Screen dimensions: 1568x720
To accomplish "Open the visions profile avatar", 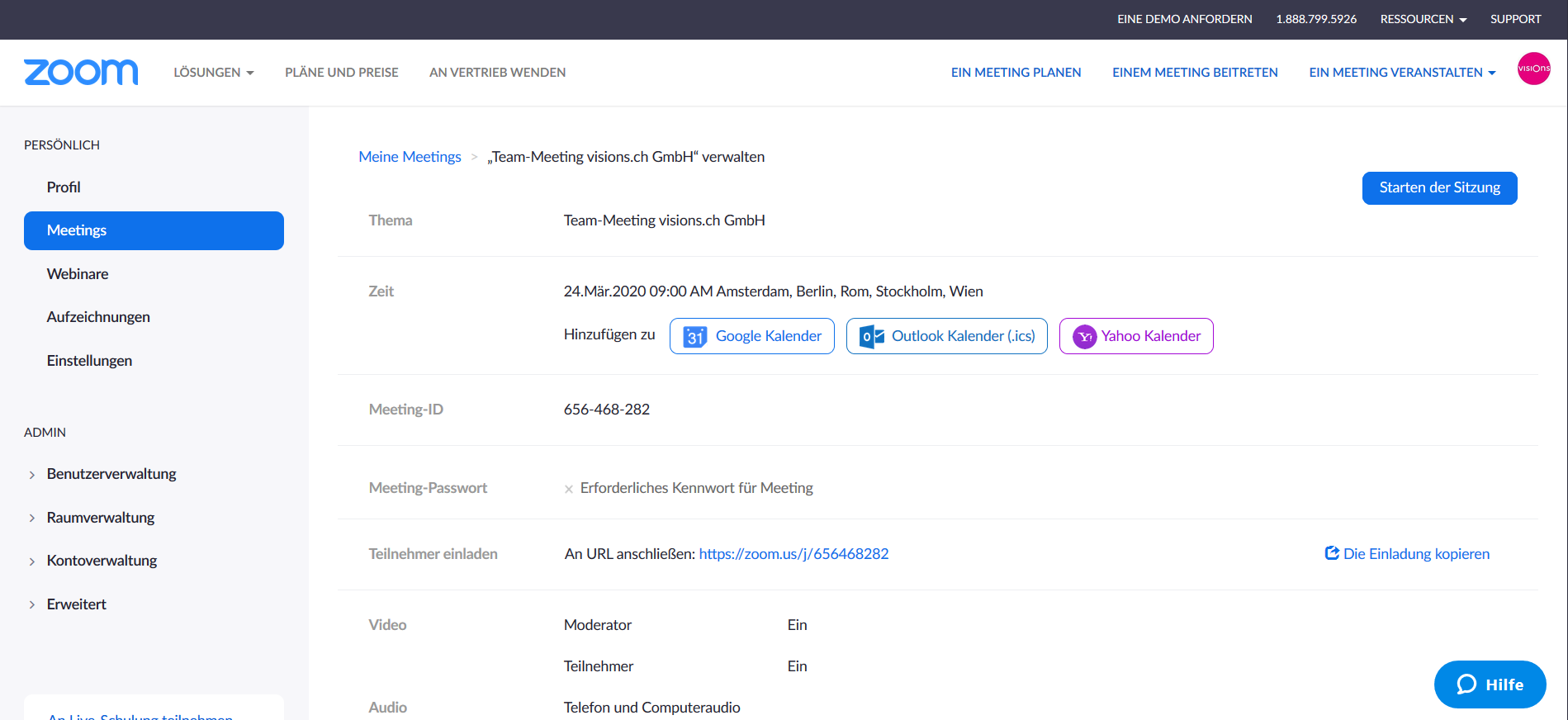I will tap(1533, 69).
